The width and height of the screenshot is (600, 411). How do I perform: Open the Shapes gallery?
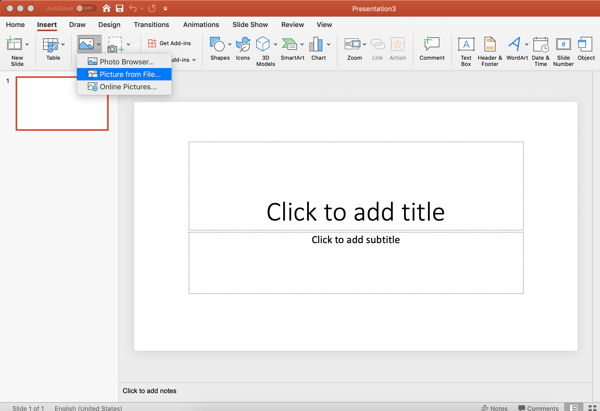(217, 44)
